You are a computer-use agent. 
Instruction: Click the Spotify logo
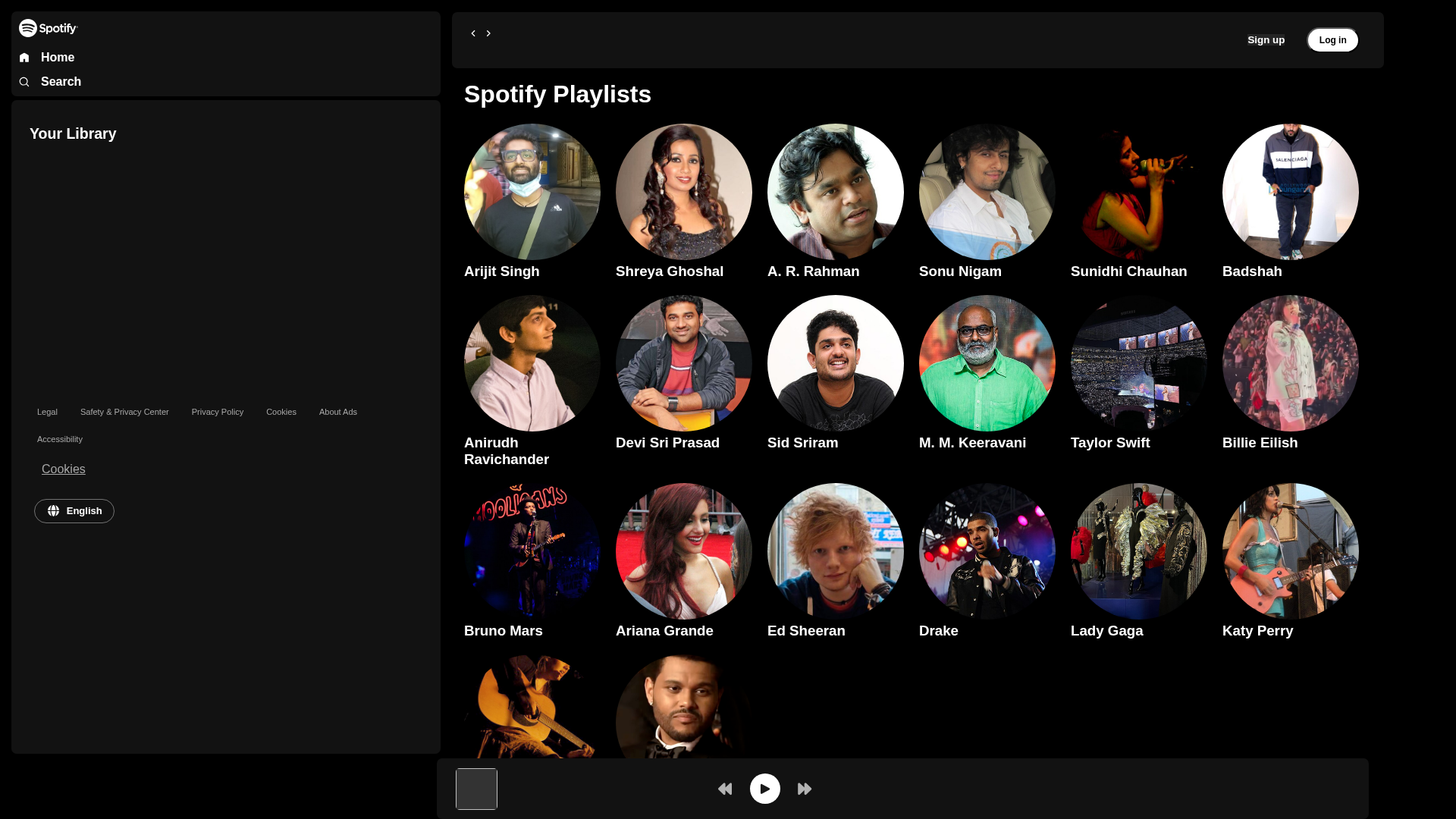(48, 28)
